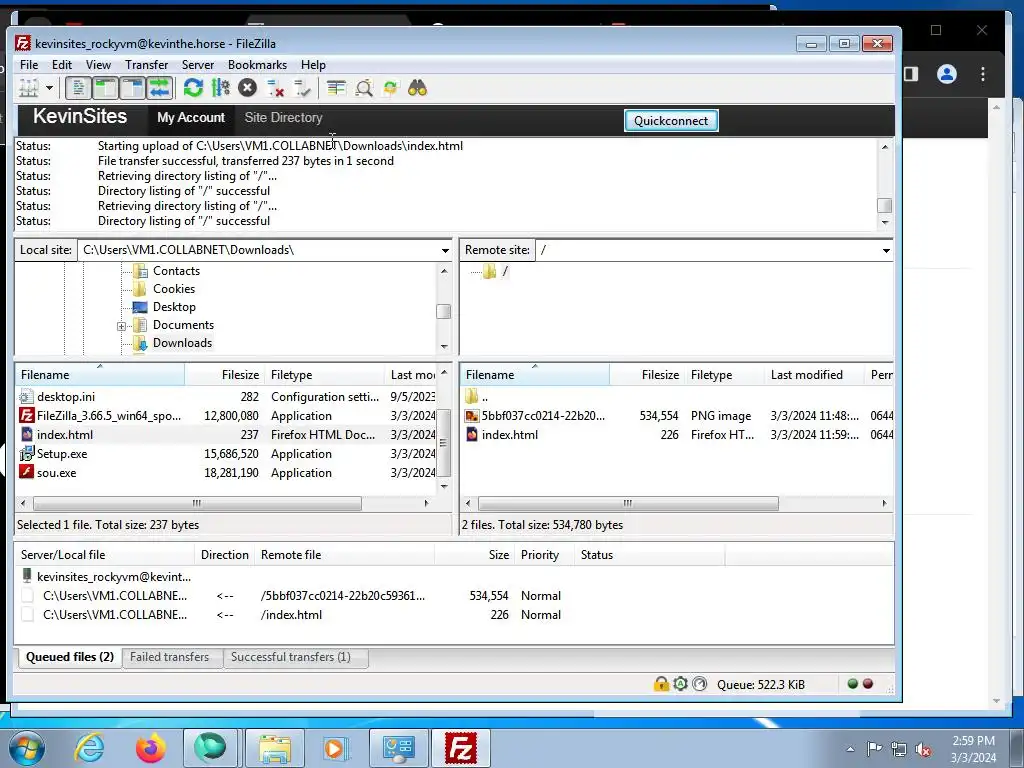Open the filename filters dialog
Screen dimensions: 1024x768
[x=336, y=88]
